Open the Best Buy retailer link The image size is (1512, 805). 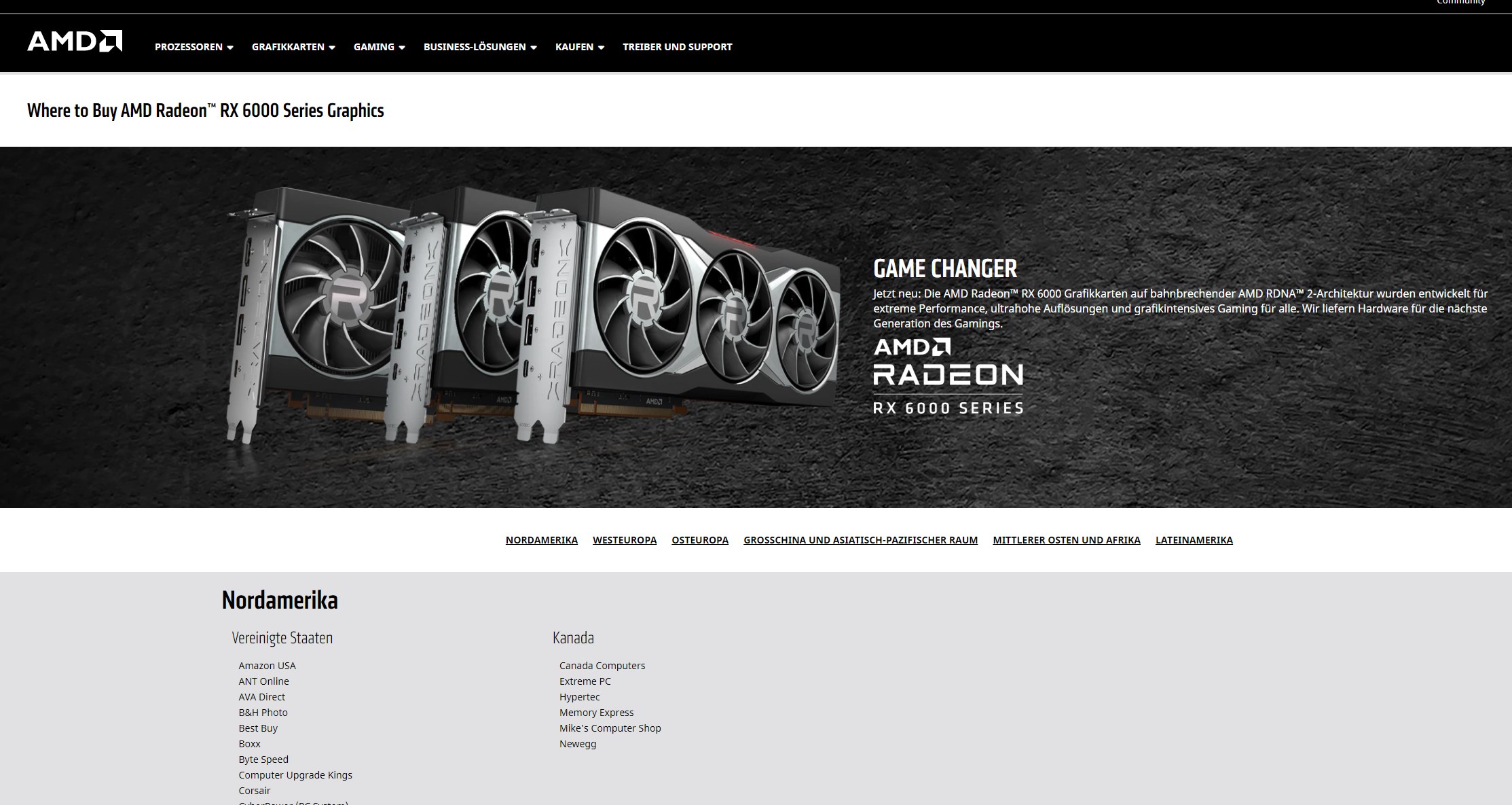258,728
